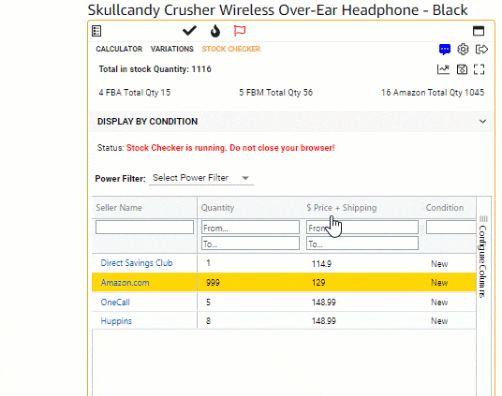Click the checkmark icon in top toolbar
The image size is (502, 396).
click(189, 31)
